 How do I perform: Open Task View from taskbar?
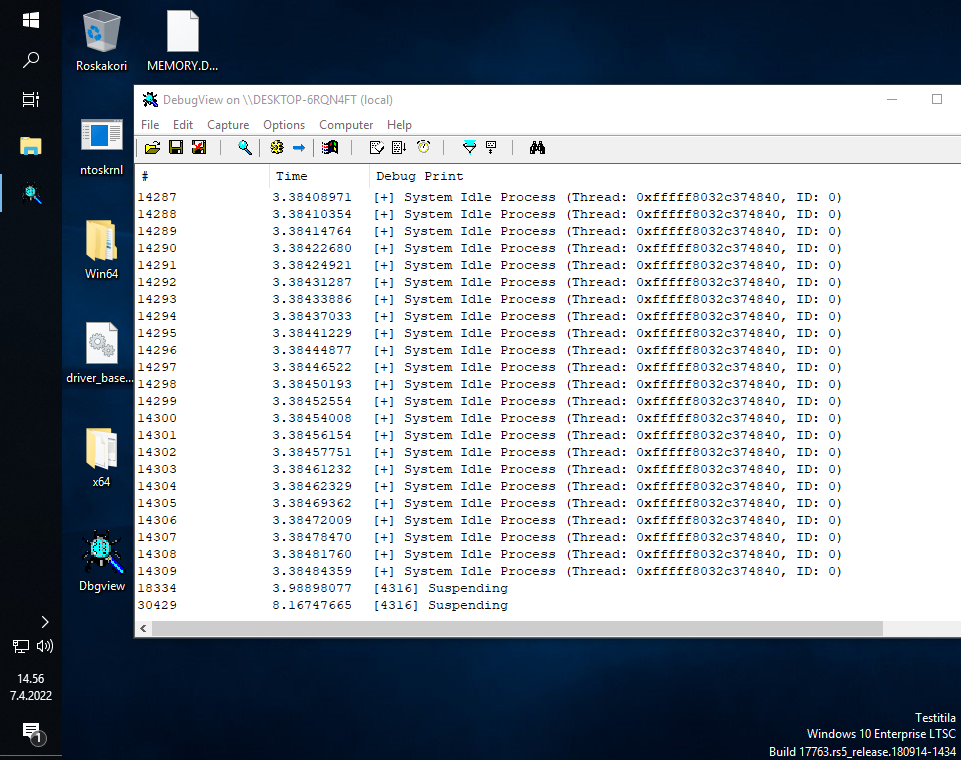(x=31, y=99)
